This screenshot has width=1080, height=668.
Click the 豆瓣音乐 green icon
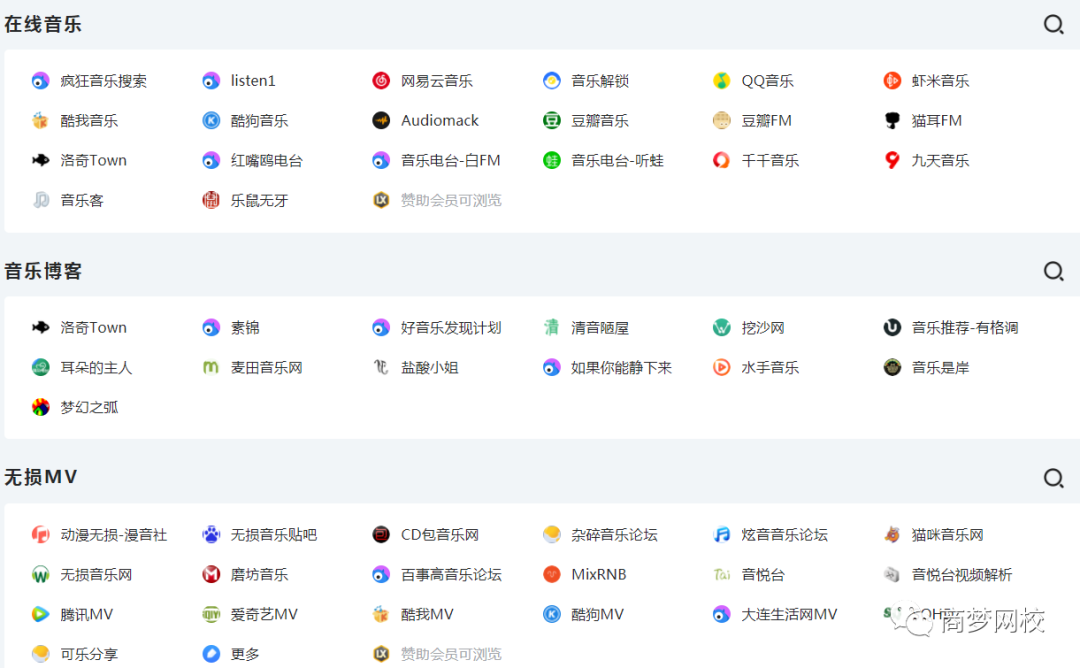pos(552,121)
